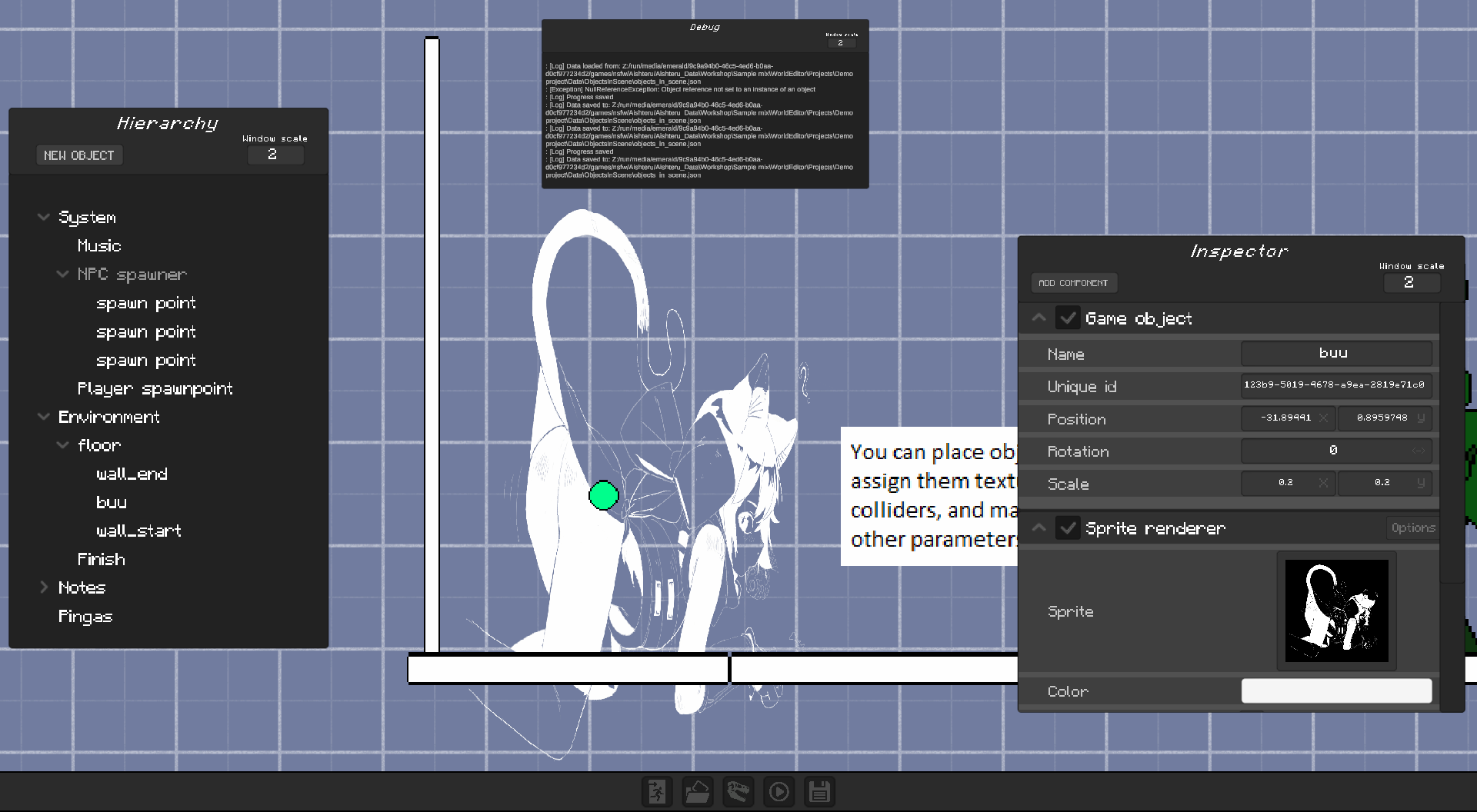Viewport: 1477px width, 812px height.
Task: Select wall_start in the Hierarchy
Action: [x=138, y=531]
